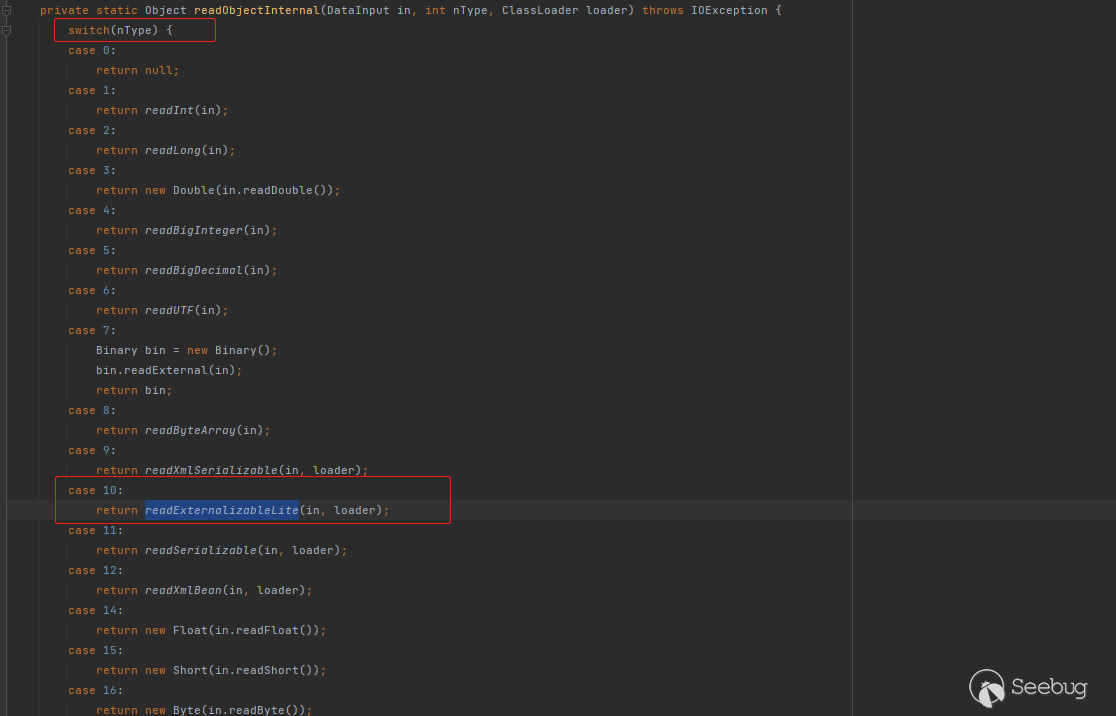
Task: Select the readBigInteger method reference
Action: click(193, 230)
